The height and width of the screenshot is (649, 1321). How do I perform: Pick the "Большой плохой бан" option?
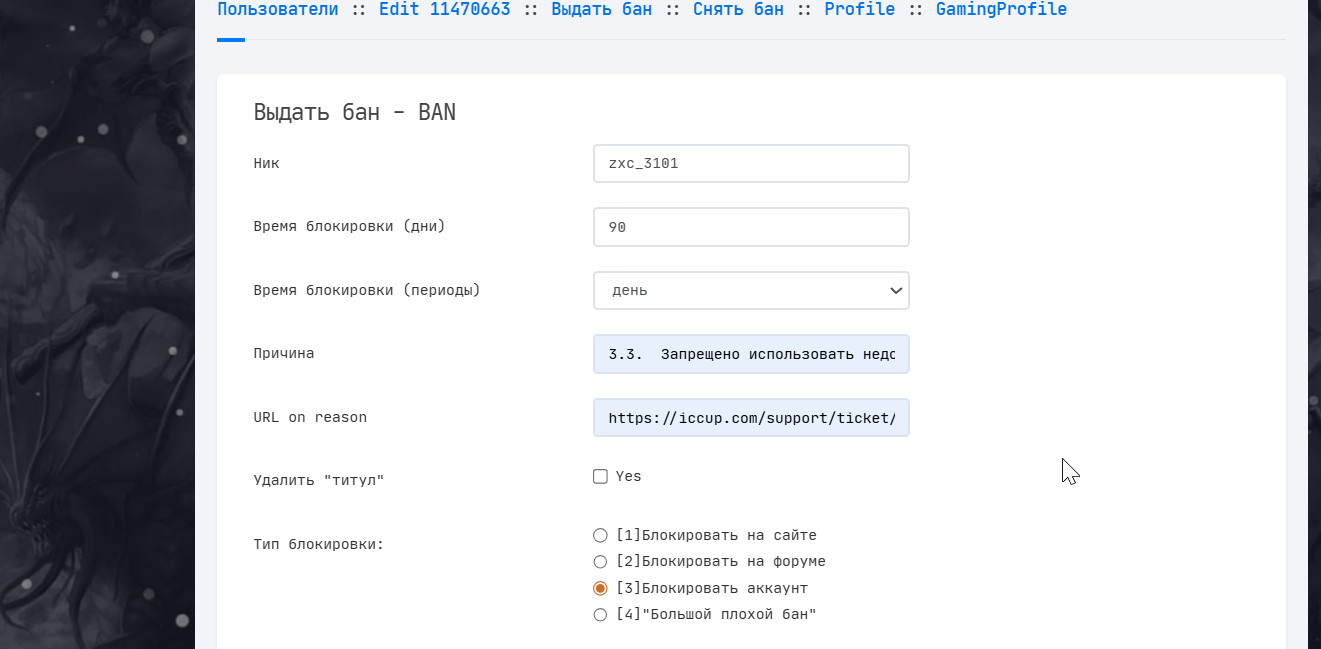click(x=600, y=615)
